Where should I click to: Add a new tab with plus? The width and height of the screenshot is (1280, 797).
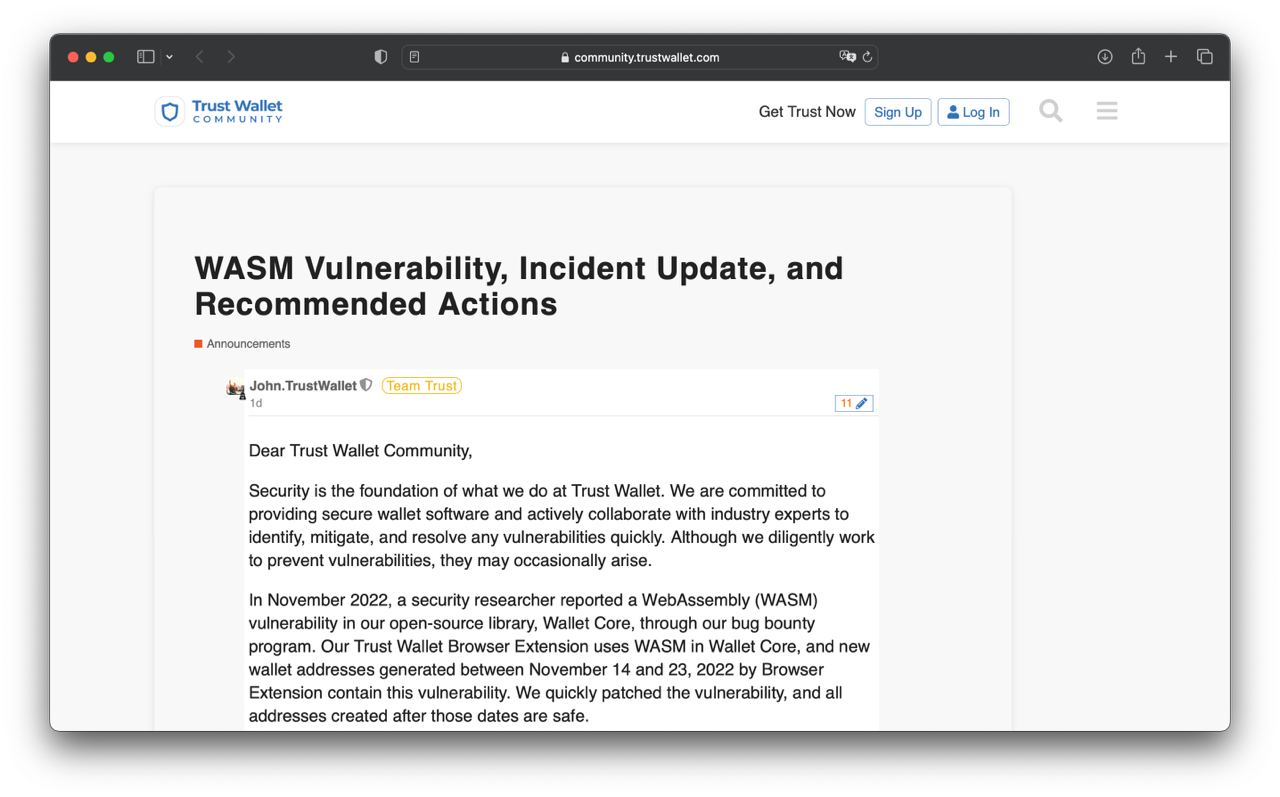1171,57
